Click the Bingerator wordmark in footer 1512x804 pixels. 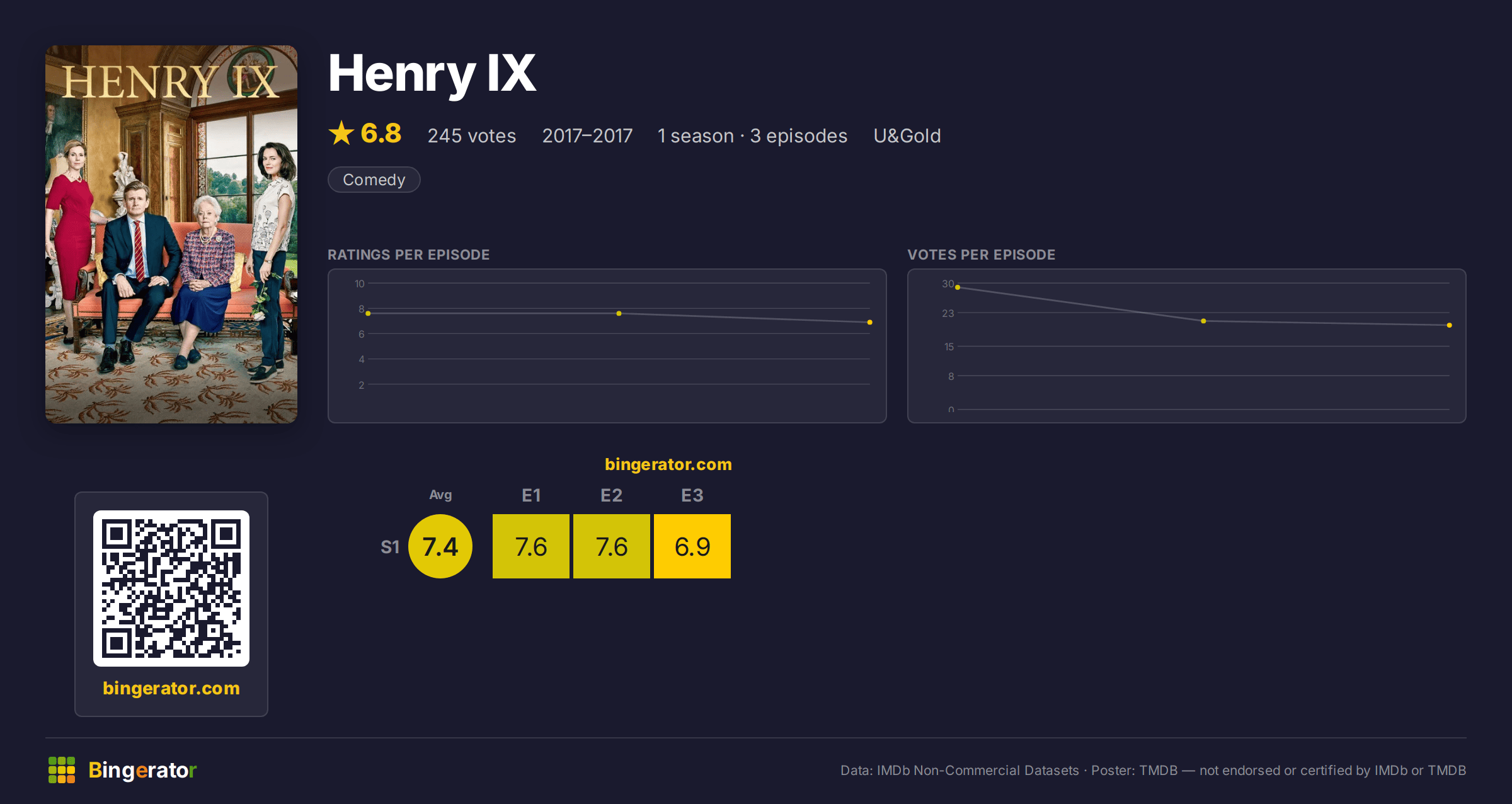tap(142, 770)
